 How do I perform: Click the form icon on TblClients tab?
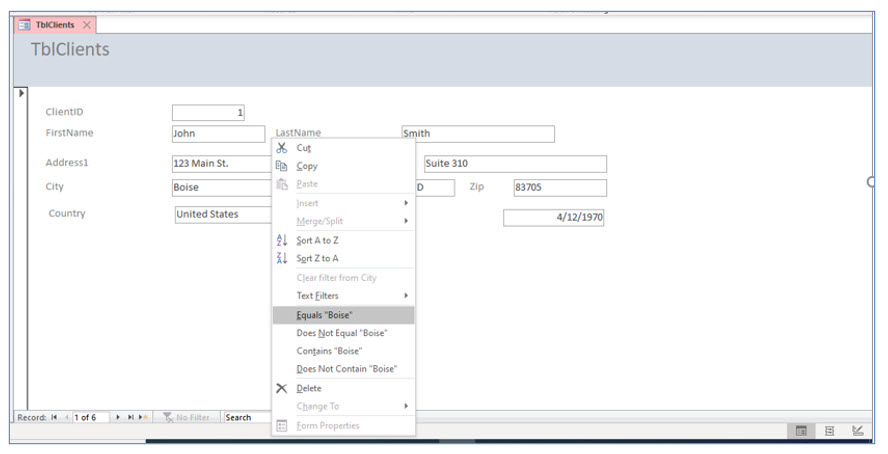coord(24,25)
